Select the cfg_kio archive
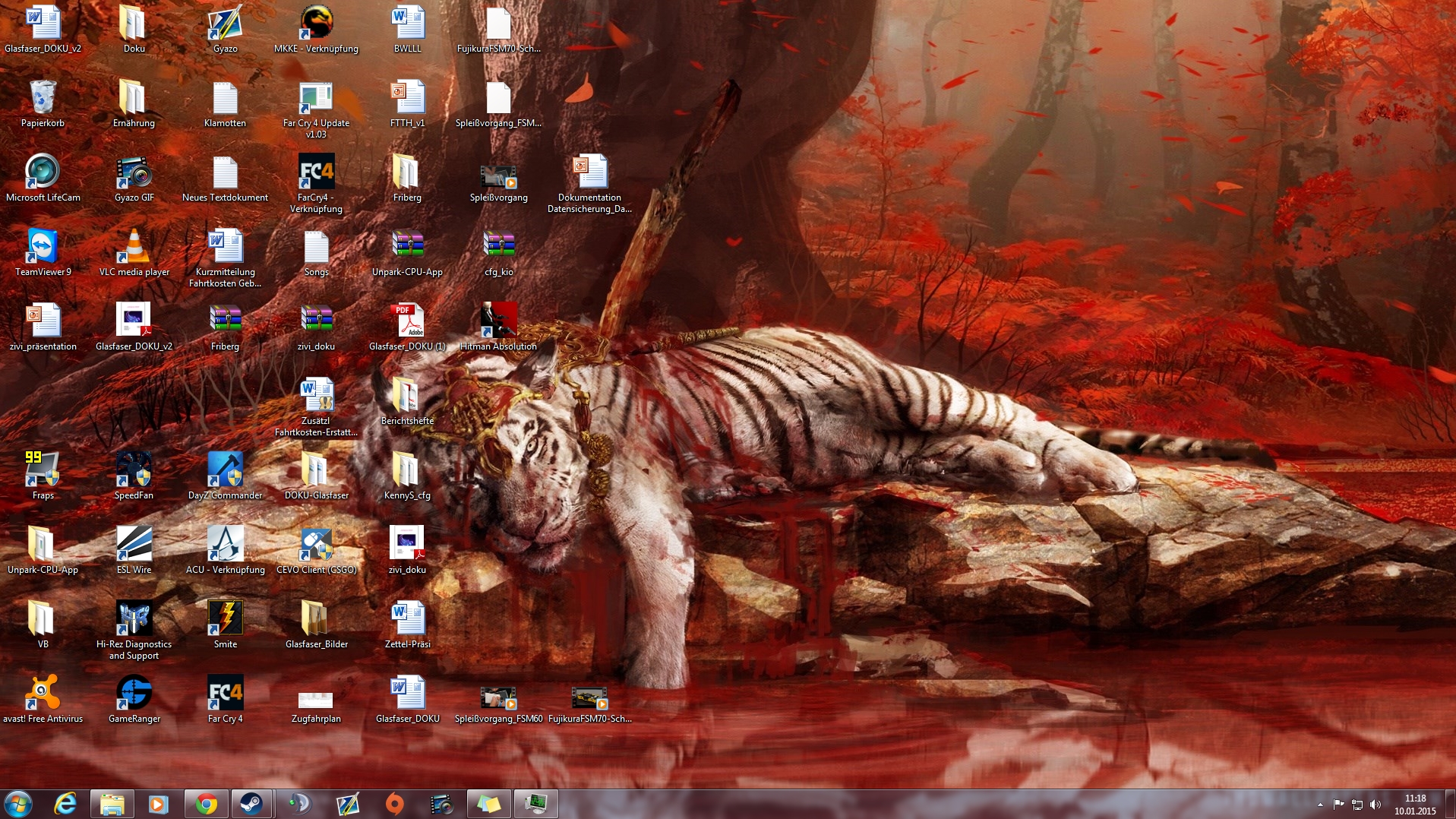1456x819 pixels. (498, 251)
